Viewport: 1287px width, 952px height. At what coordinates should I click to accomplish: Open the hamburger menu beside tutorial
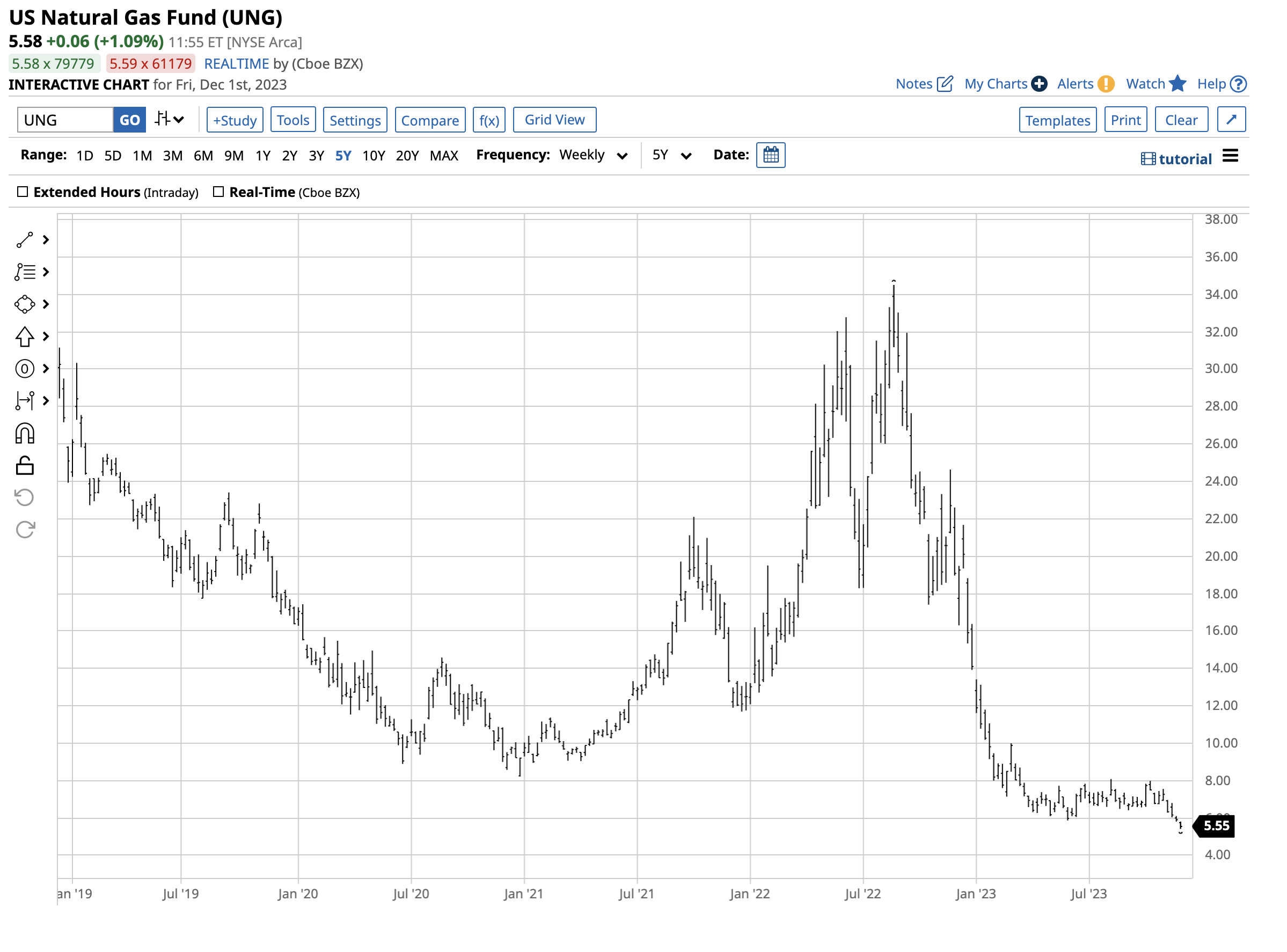click(x=1230, y=156)
